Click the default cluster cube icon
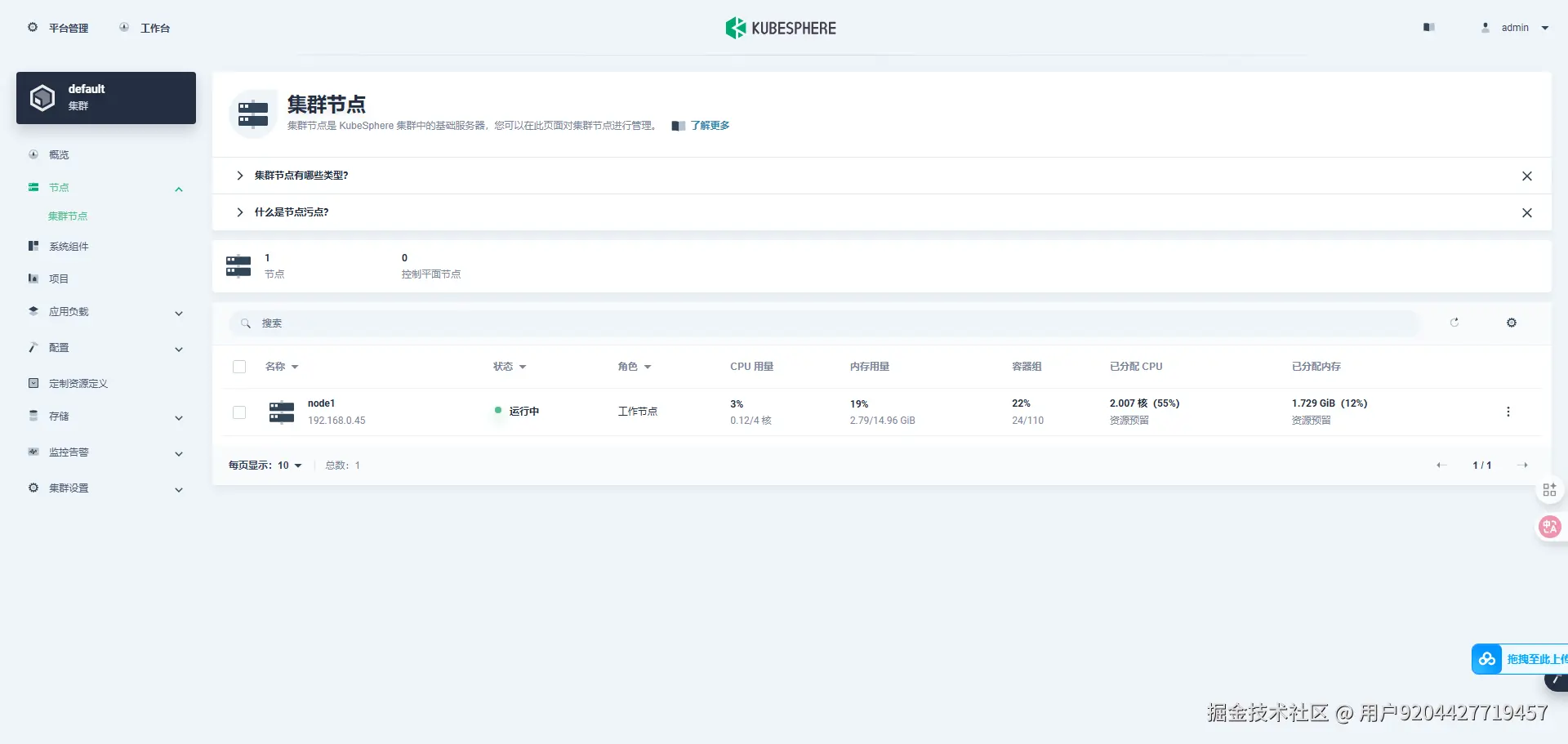The image size is (1568, 744). (x=42, y=98)
